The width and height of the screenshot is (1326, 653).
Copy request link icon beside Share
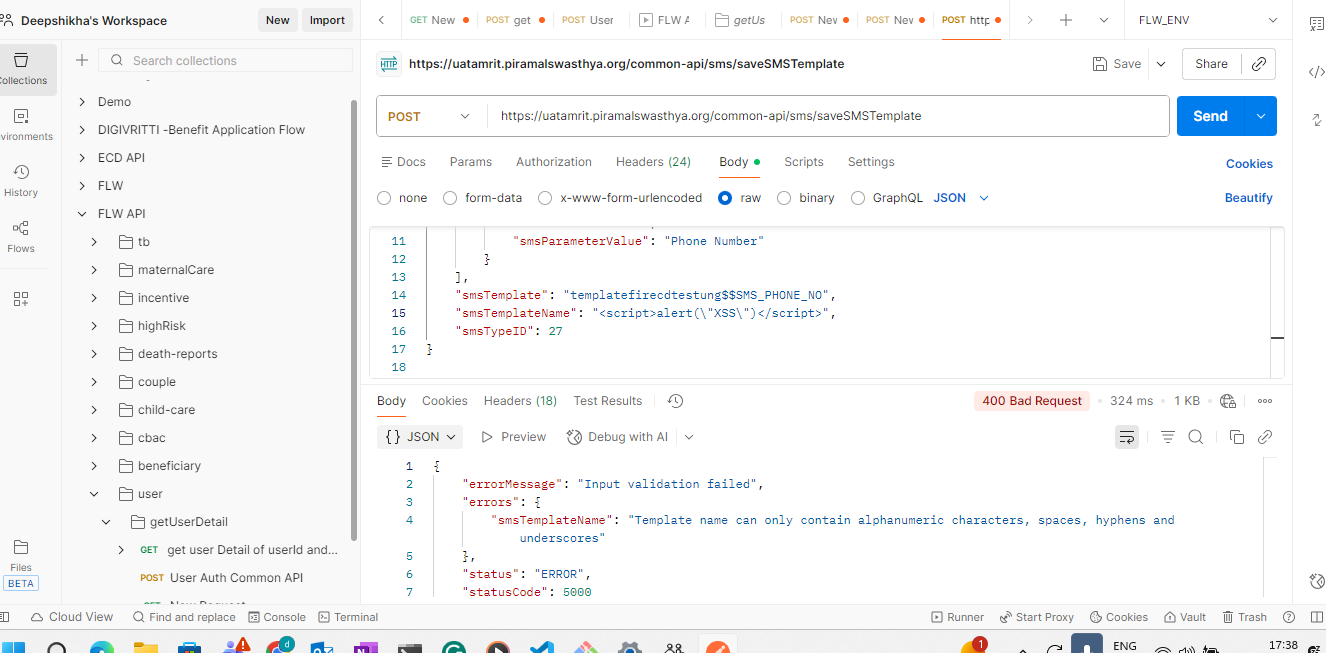point(1258,64)
